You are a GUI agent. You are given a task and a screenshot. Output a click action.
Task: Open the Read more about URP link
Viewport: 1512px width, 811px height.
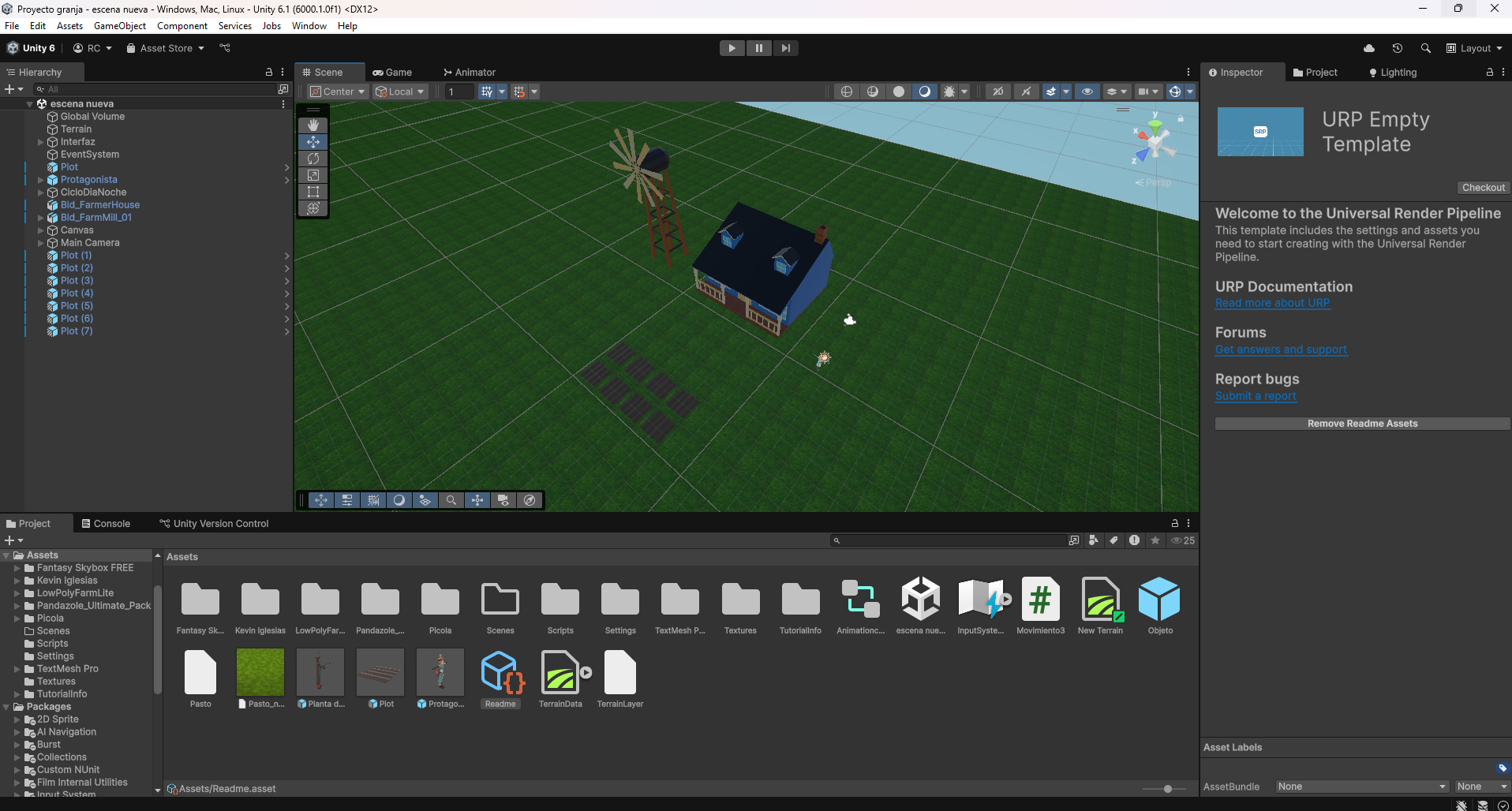pos(1272,303)
